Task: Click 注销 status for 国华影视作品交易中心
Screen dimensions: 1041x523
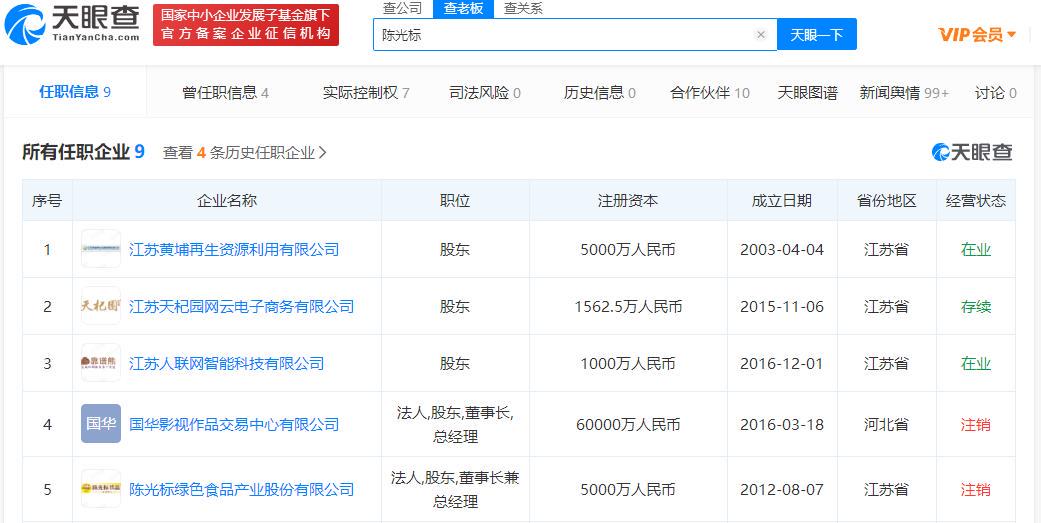Action: 975,424
